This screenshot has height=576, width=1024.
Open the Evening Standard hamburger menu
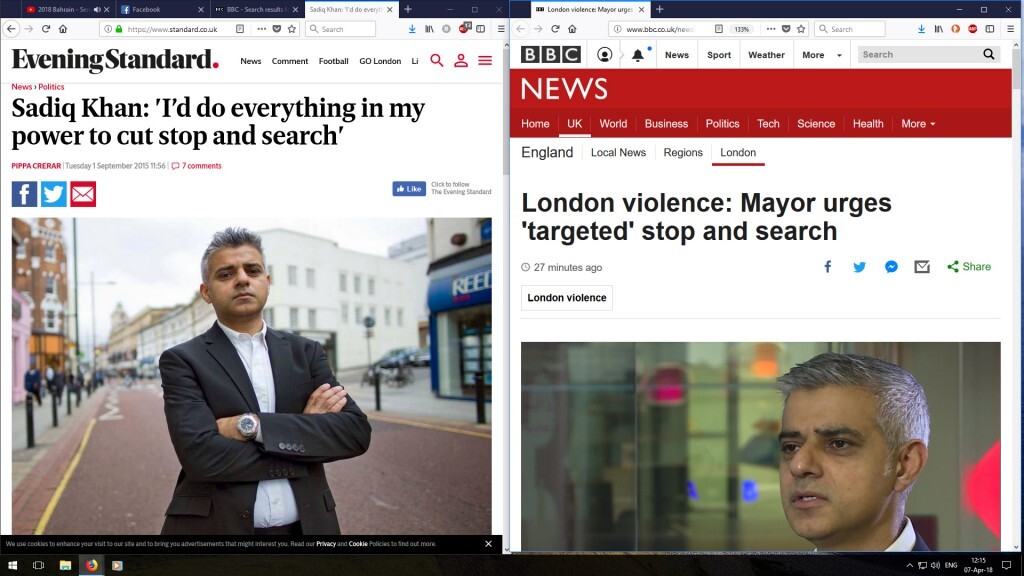coord(485,61)
